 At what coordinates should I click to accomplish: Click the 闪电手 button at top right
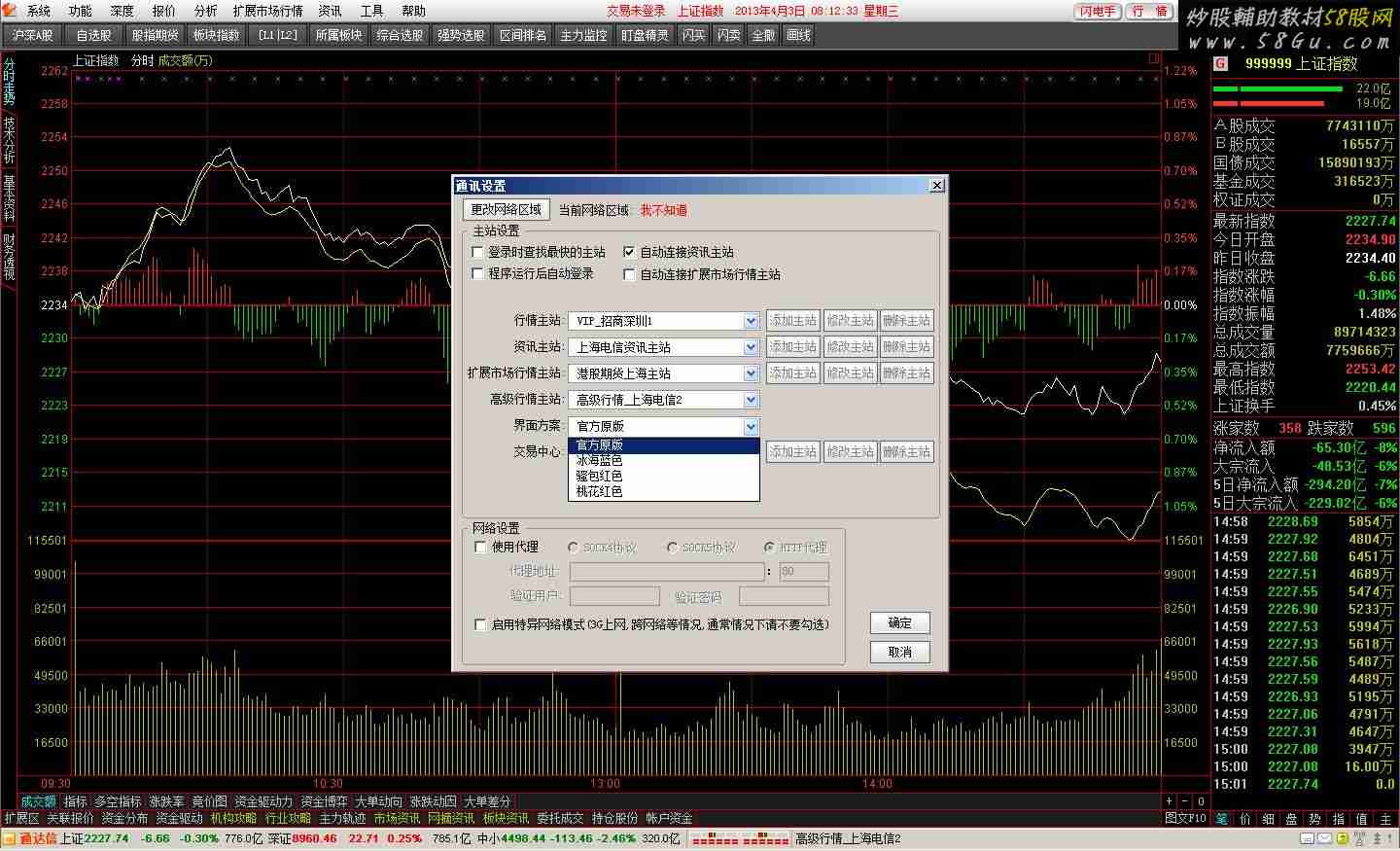click(1098, 12)
